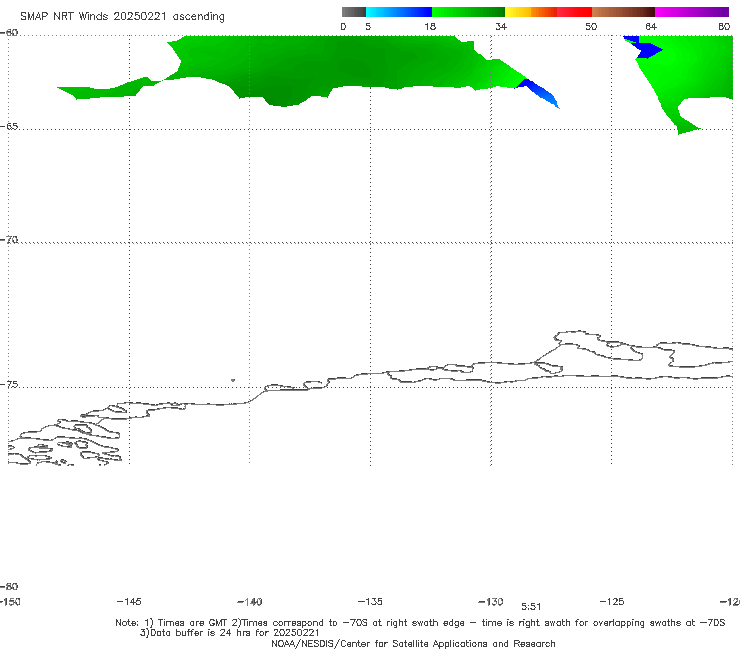Screen dimensions: 740x650
Task: Click the colorbar label '34'
Action: [501, 26]
